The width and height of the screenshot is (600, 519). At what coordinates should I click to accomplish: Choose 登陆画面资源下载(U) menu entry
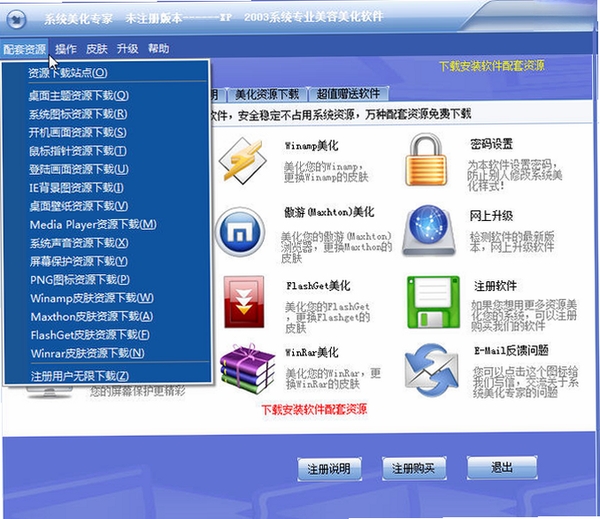(79, 169)
